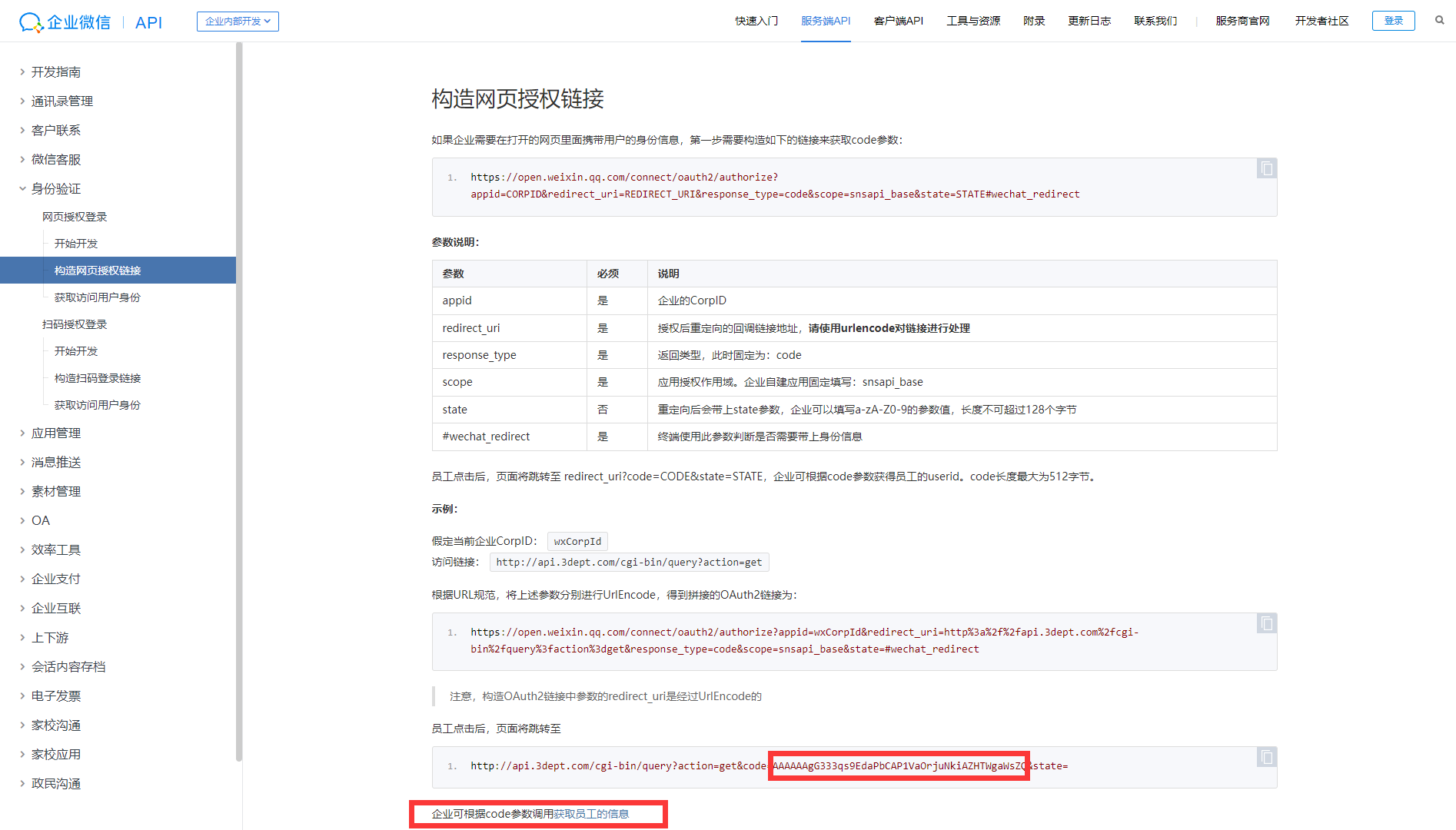This screenshot has height=830, width=1456.
Task: Open the 快速入门 nav item
Action: [x=756, y=21]
